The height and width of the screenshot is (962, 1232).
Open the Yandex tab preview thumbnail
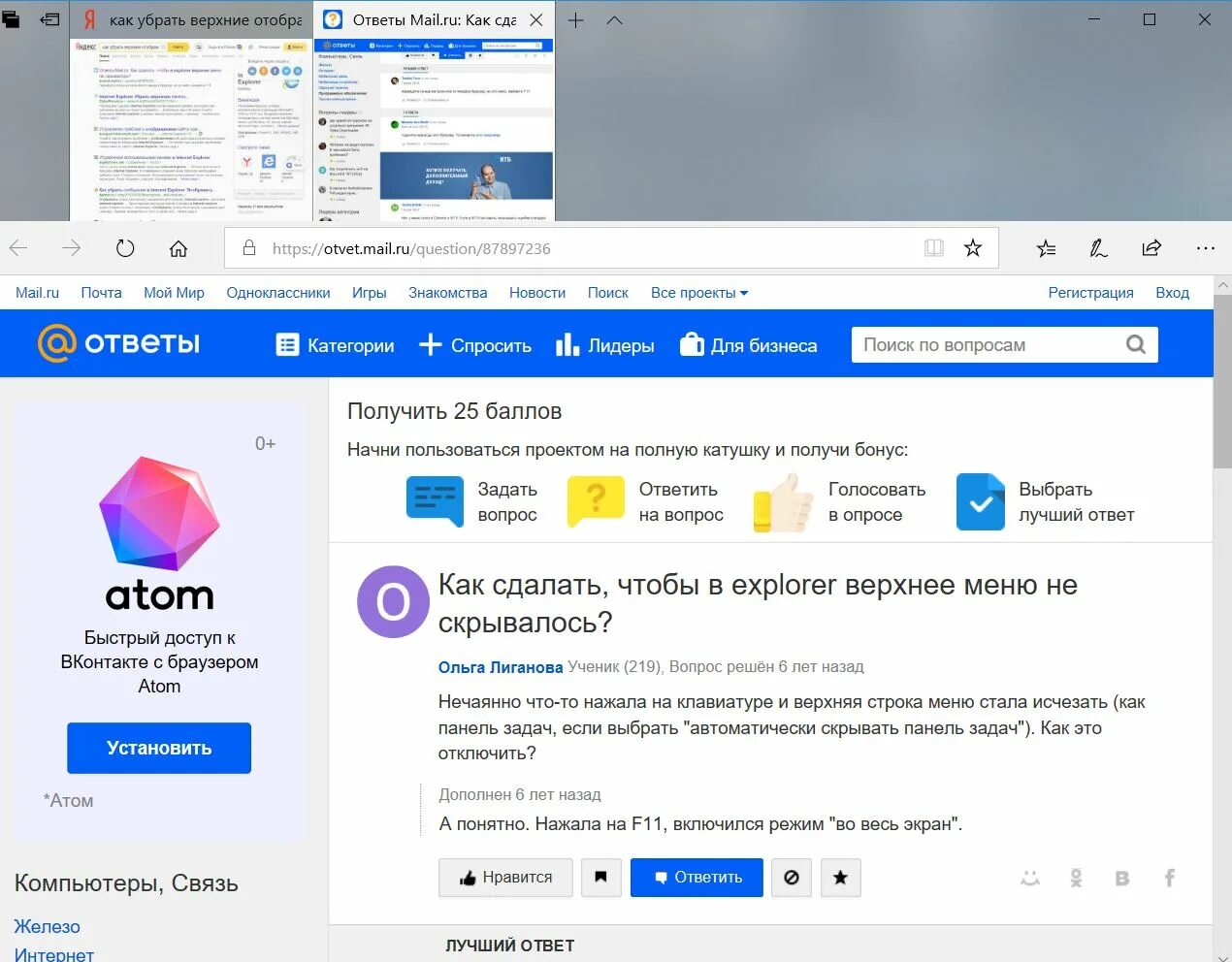coord(191,129)
